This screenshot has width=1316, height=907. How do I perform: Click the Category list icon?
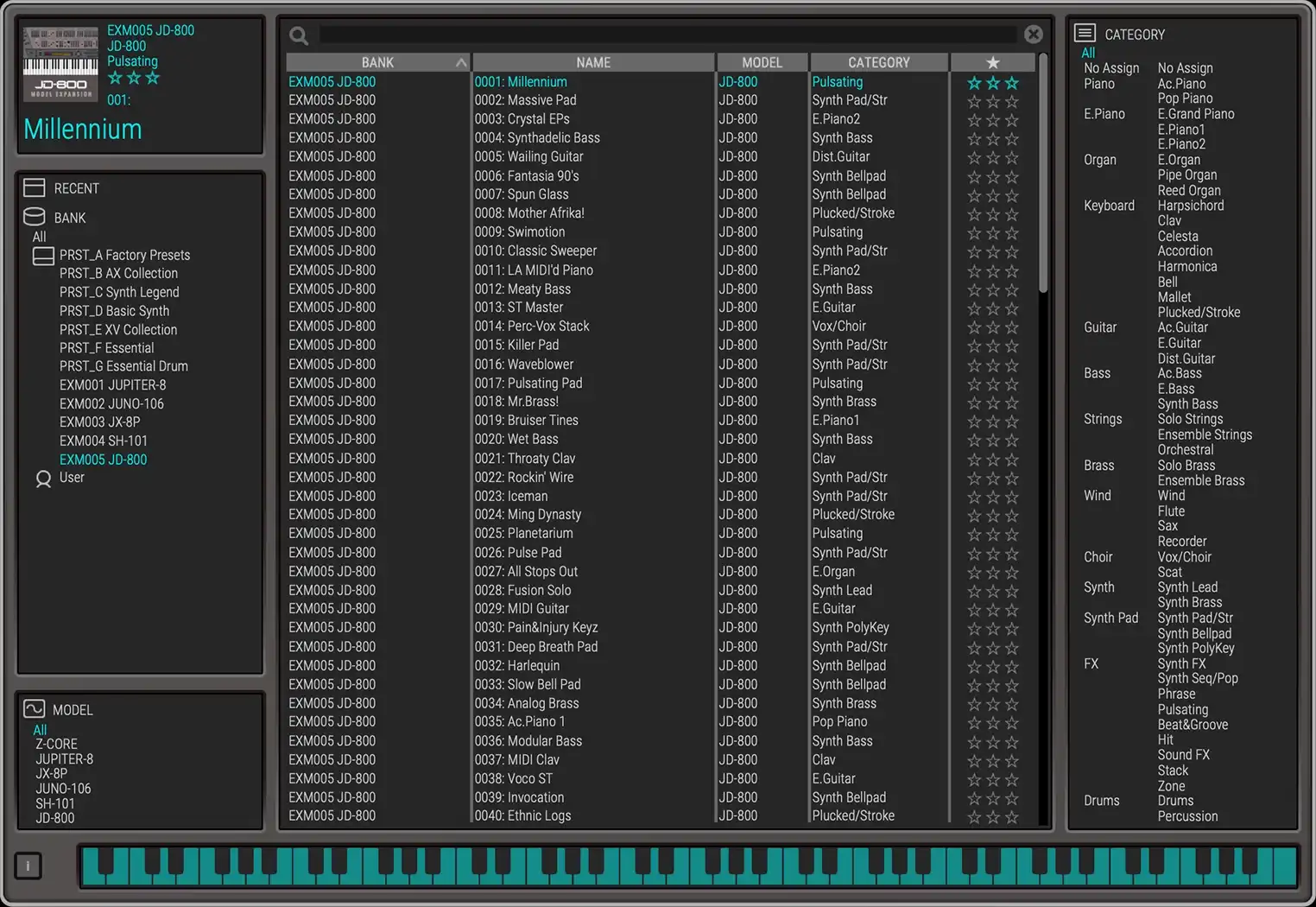click(1085, 34)
